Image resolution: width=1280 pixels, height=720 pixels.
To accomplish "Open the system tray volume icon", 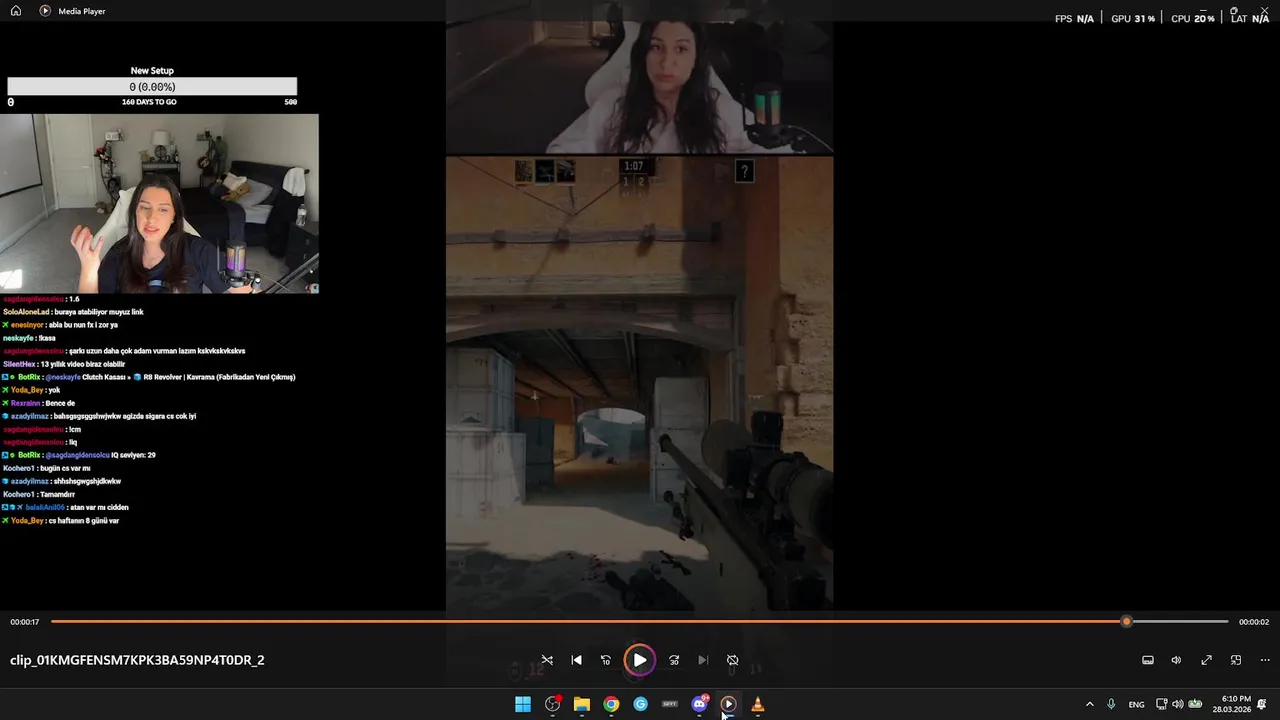I will tap(1178, 704).
